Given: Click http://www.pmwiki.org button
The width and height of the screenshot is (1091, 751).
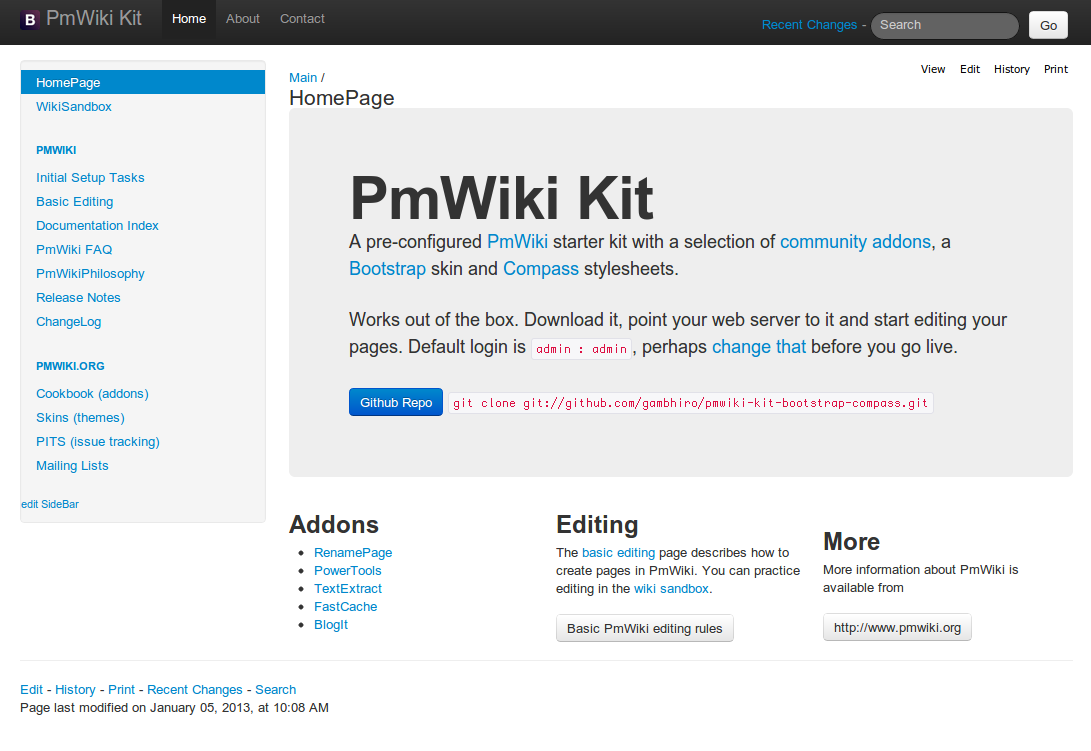Looking at the screenshot, I should [897, 628].
